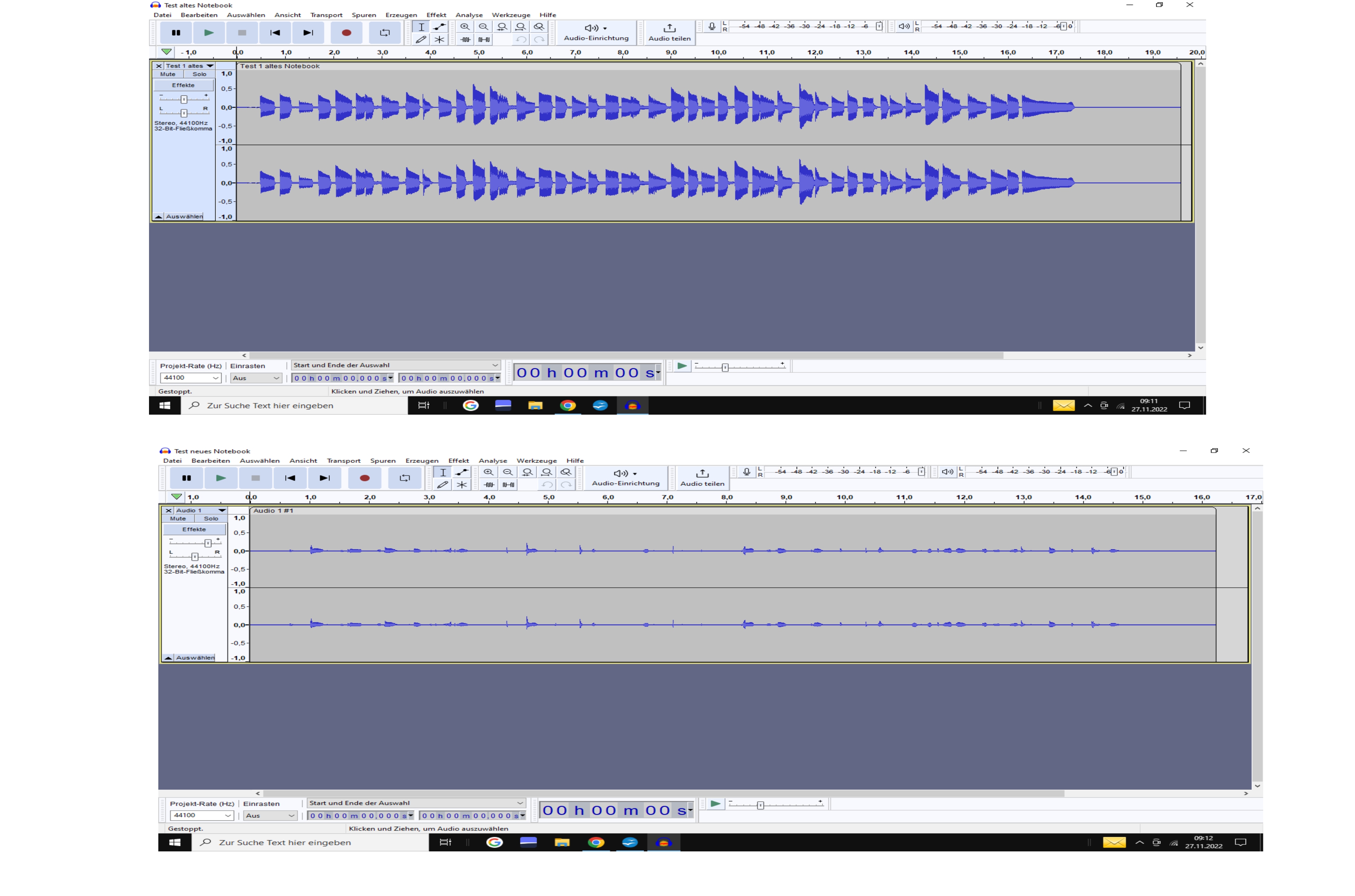Click the microphone meter icon in the lower window
Viewport: 1355px width, 896px height.
(746, 472)
